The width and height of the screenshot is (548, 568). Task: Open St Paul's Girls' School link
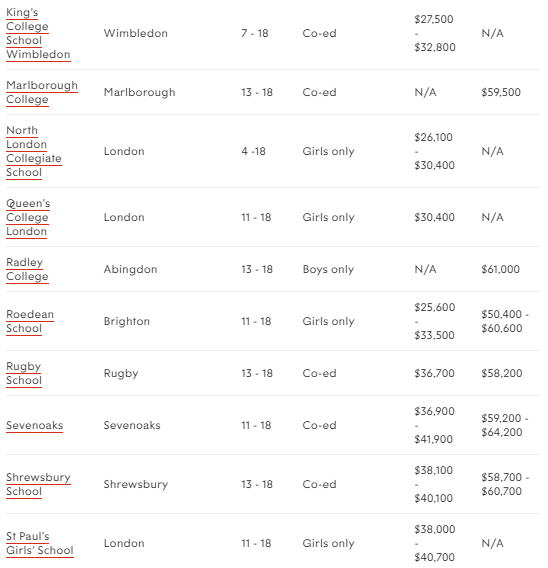tap(40, 543)
